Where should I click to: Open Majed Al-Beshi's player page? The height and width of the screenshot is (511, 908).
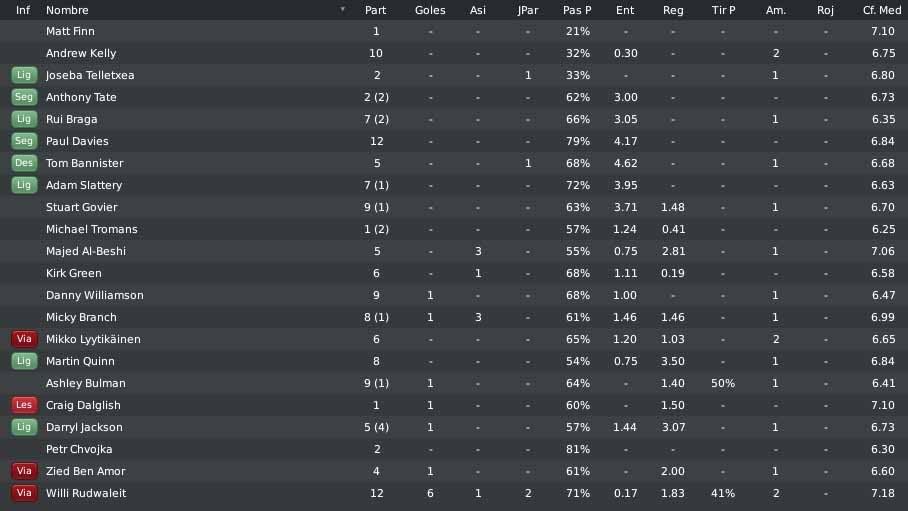(x=86, y=251)
